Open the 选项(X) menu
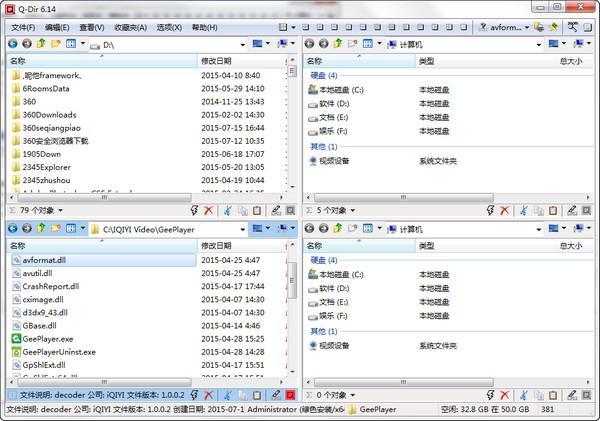 (x=169, y=28)
